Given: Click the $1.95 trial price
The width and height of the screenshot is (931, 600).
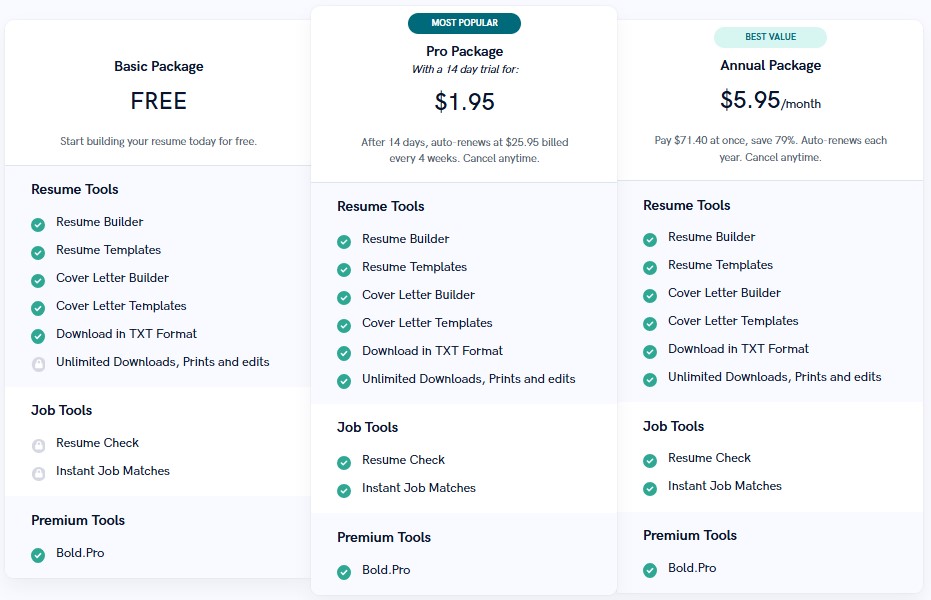Looking at the screenshot, I should [x=463, y=101].
